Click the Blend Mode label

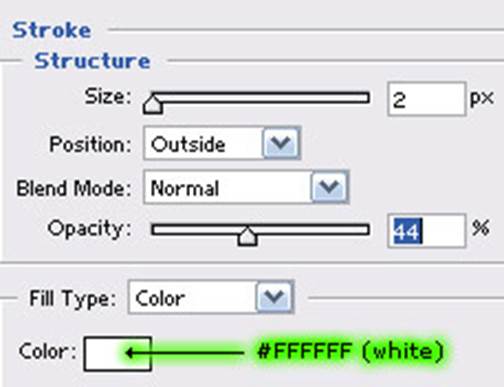click(74, 188)
